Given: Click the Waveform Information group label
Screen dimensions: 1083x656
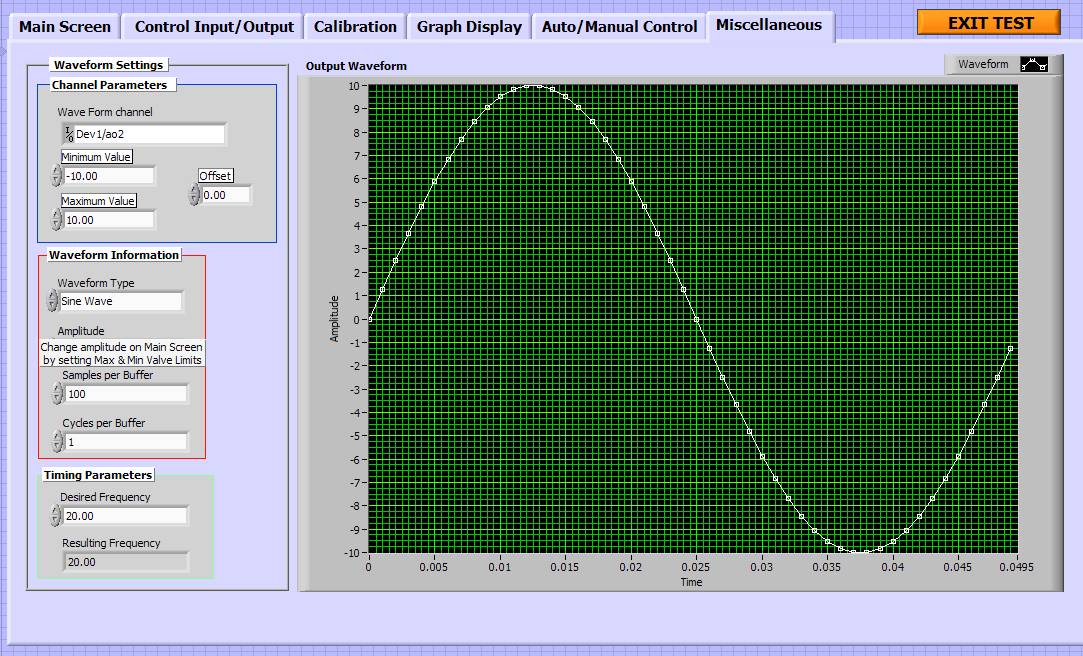Looking at the screenshot, I should click(114, 255).
